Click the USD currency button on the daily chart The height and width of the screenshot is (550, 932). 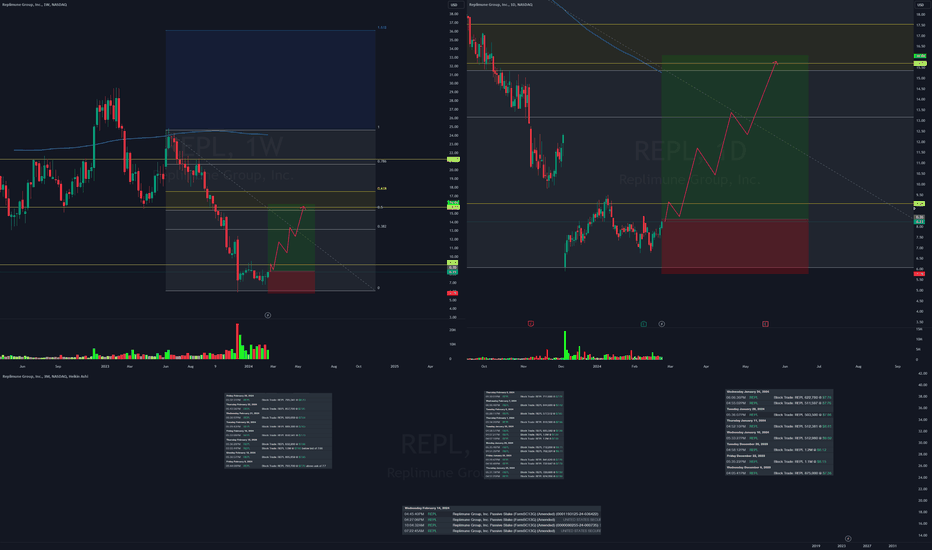[x=921, y=5]
